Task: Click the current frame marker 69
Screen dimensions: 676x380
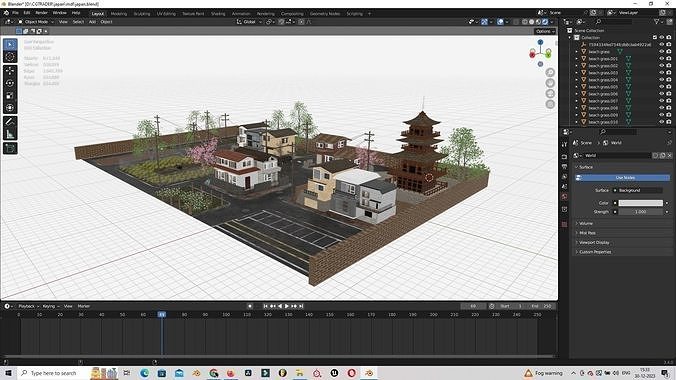Action: coord(162,315)
